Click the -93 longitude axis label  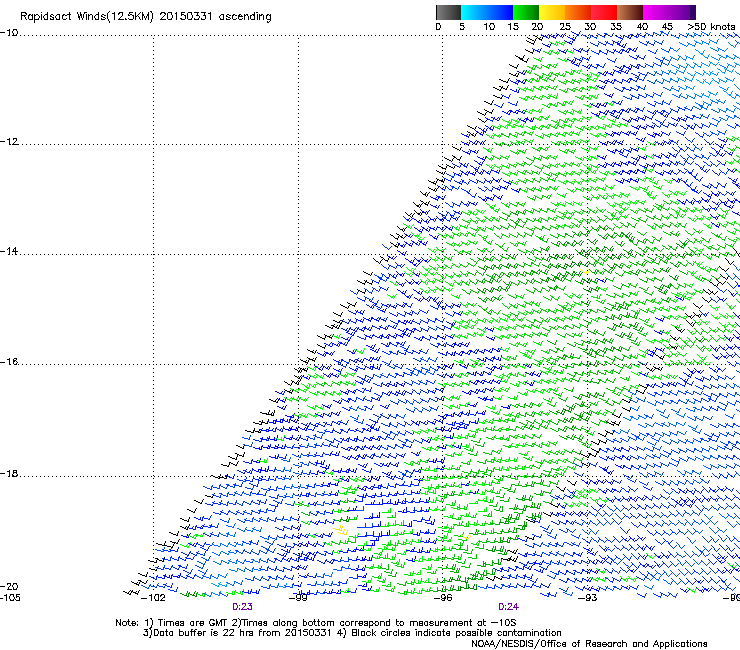click(x=588, y=598)
